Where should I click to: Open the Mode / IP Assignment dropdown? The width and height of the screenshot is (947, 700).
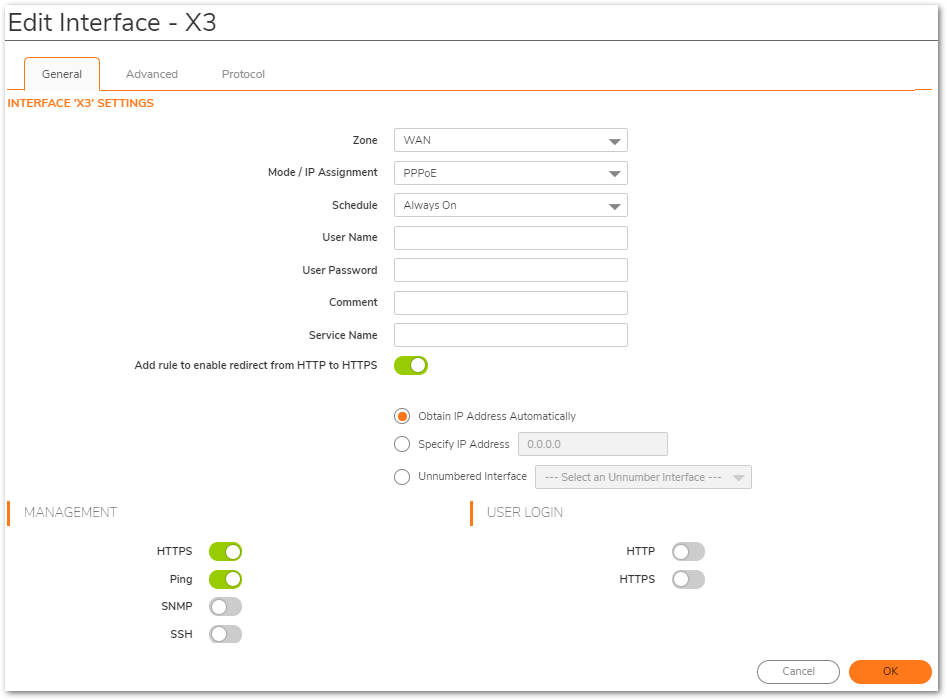[x=510, y=173]
